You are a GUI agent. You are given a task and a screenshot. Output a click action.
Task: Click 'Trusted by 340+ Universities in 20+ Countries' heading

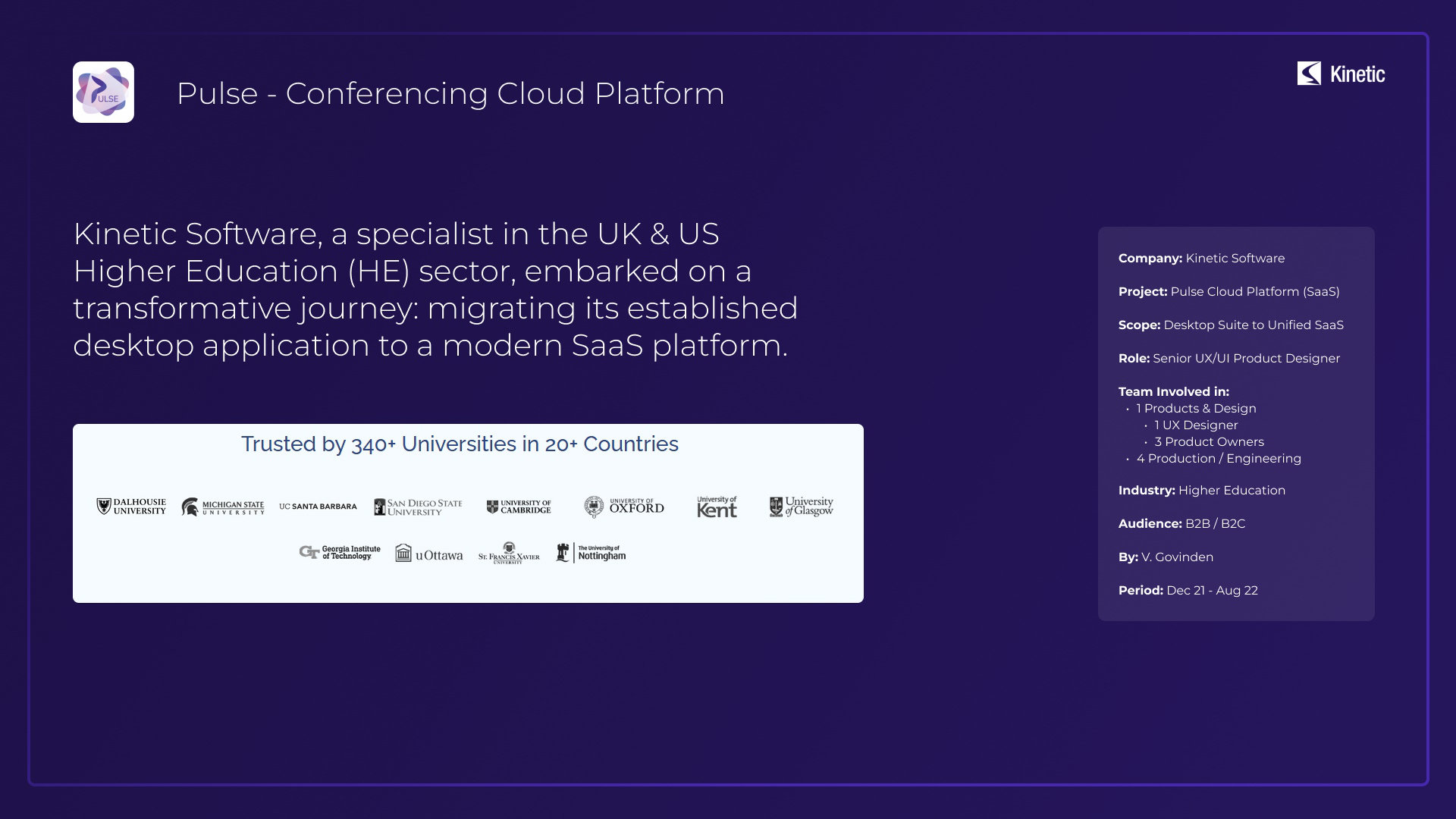point(460,444)
